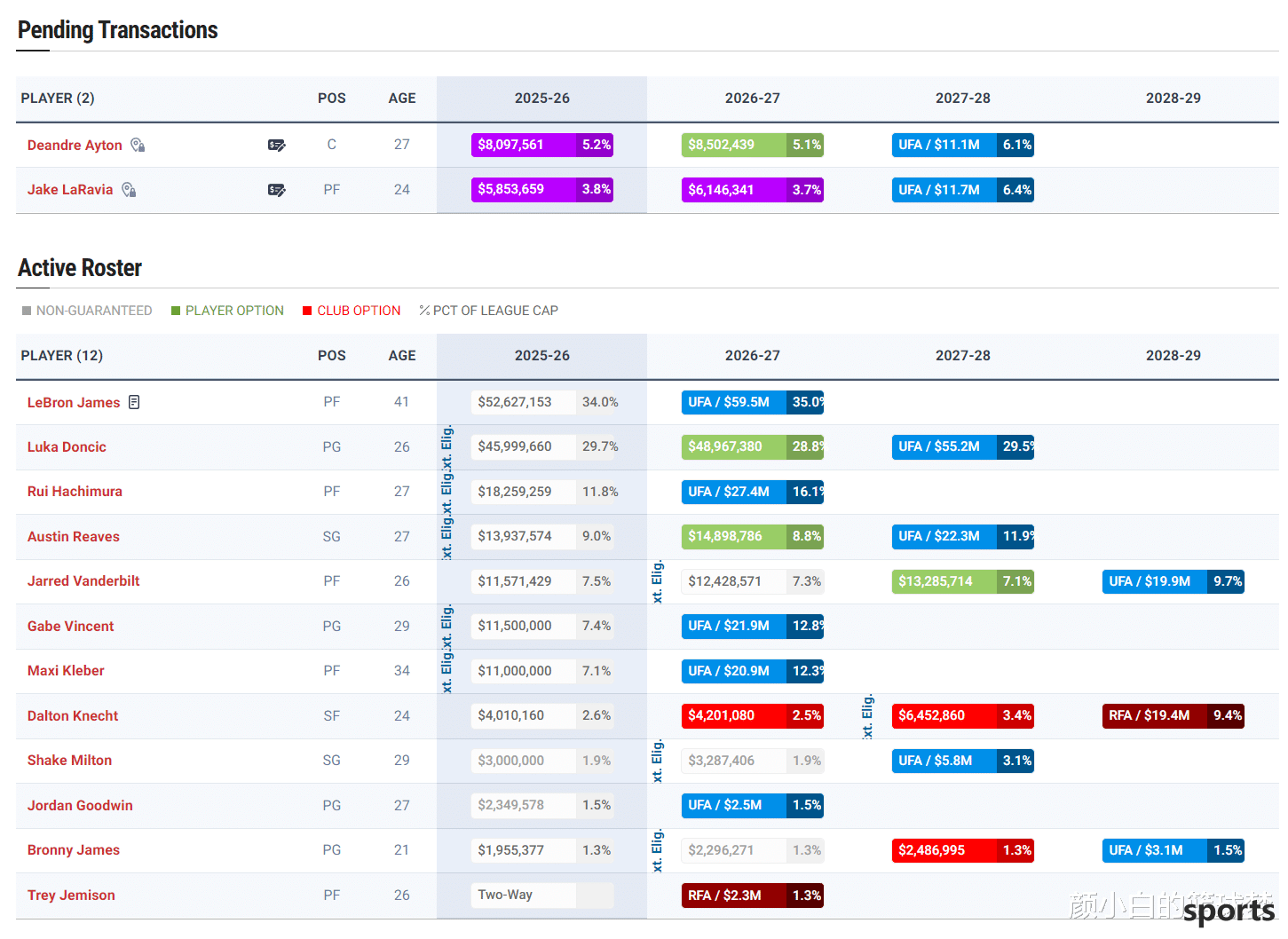Click Trey Jemison's RFA / $2.3M cell
The height and width of the screenshot is (939, 1288).
[752, 896]
